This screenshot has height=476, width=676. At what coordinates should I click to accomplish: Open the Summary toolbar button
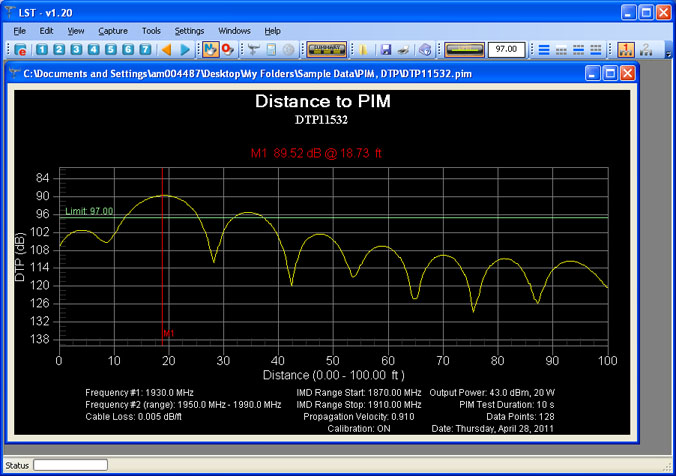coord(326,50)
